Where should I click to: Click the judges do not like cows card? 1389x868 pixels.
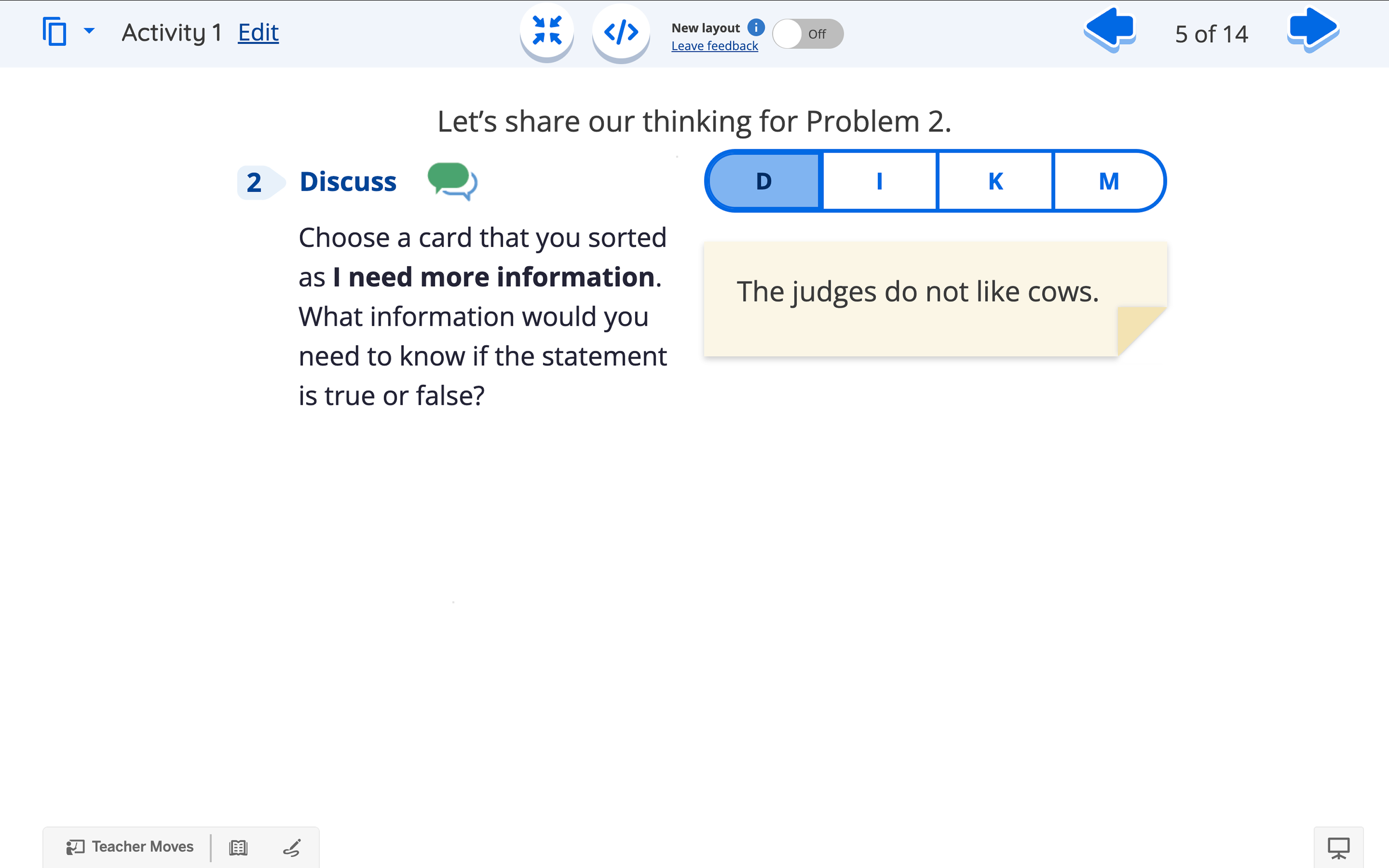(x=936, y=299)
